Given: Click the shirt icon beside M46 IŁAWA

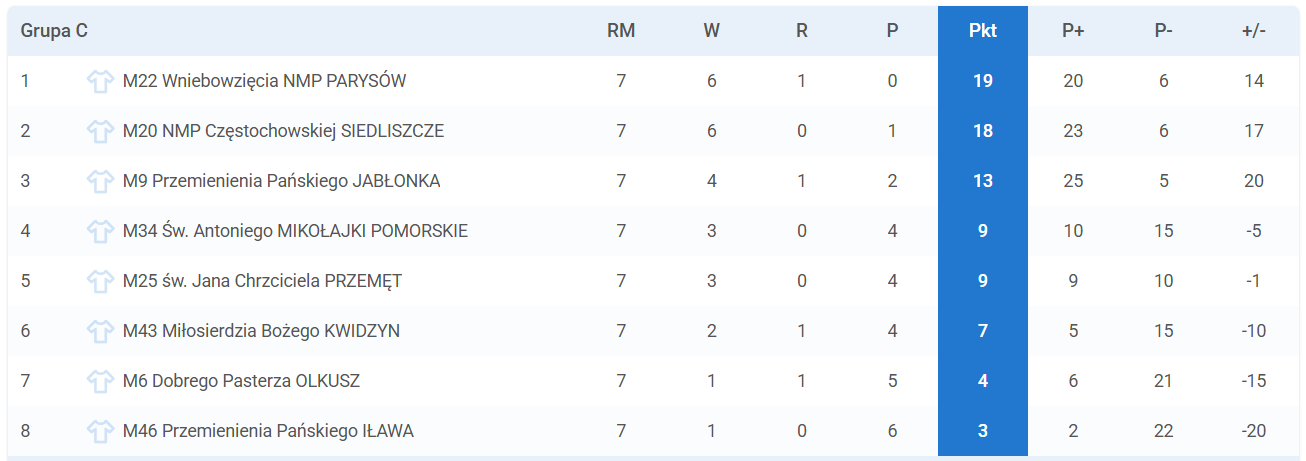Looking at the screenshot, I should tap(99, 431).
